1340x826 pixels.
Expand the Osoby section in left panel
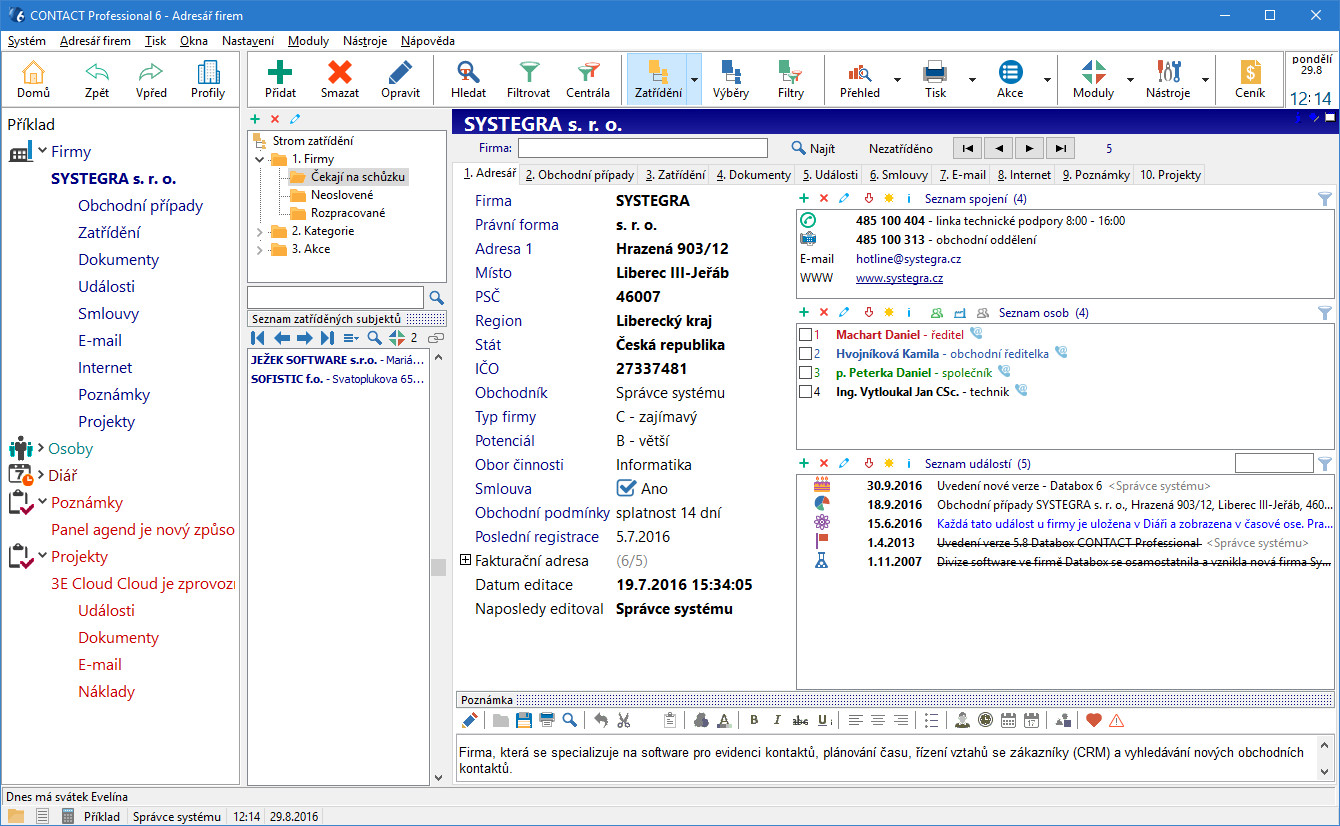point(41,448)
